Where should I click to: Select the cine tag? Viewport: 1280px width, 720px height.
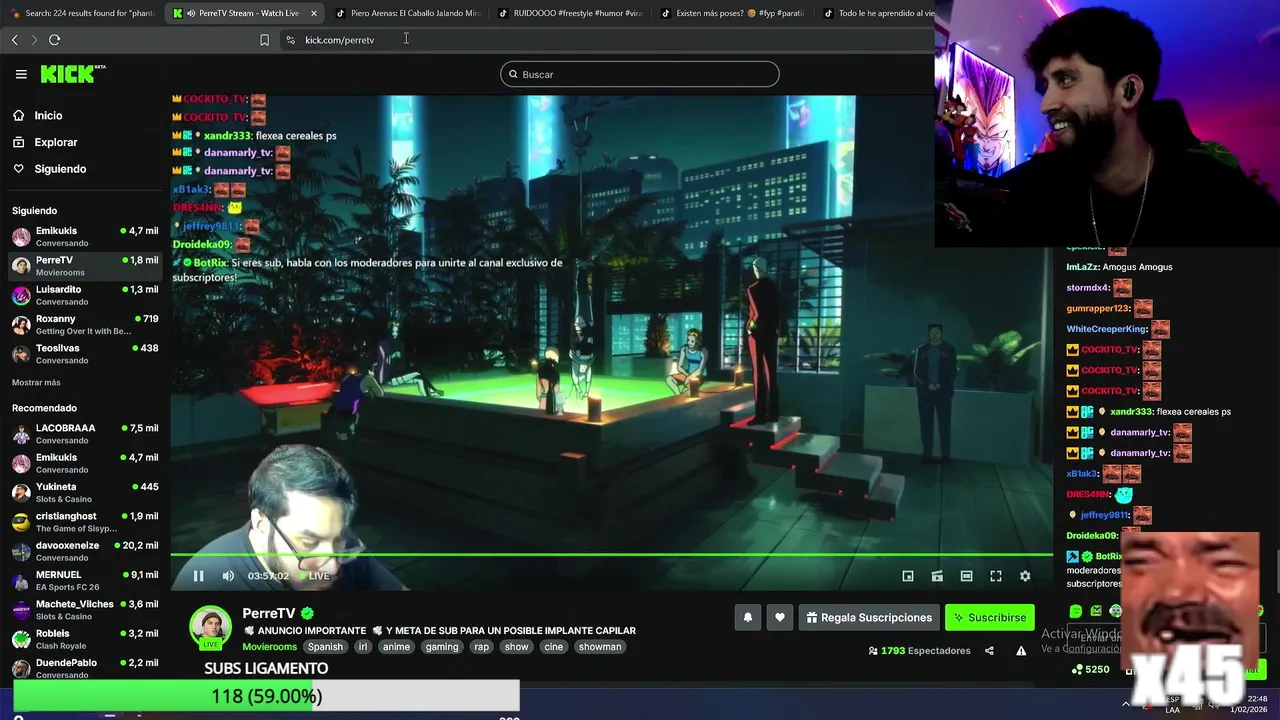click(x=553, y=647)
